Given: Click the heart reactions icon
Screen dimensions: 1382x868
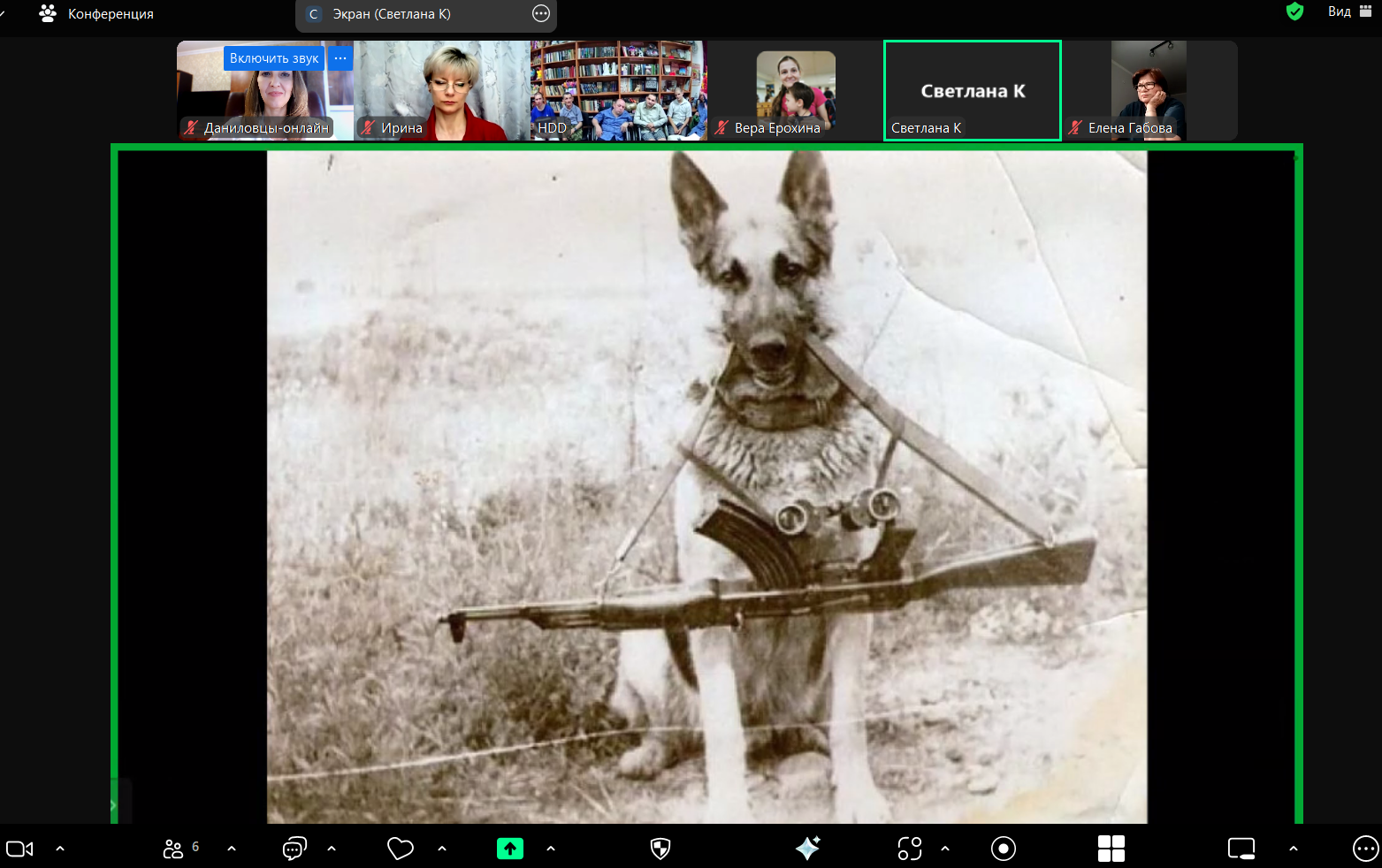Looking at the screenshot, I should 401,849.
